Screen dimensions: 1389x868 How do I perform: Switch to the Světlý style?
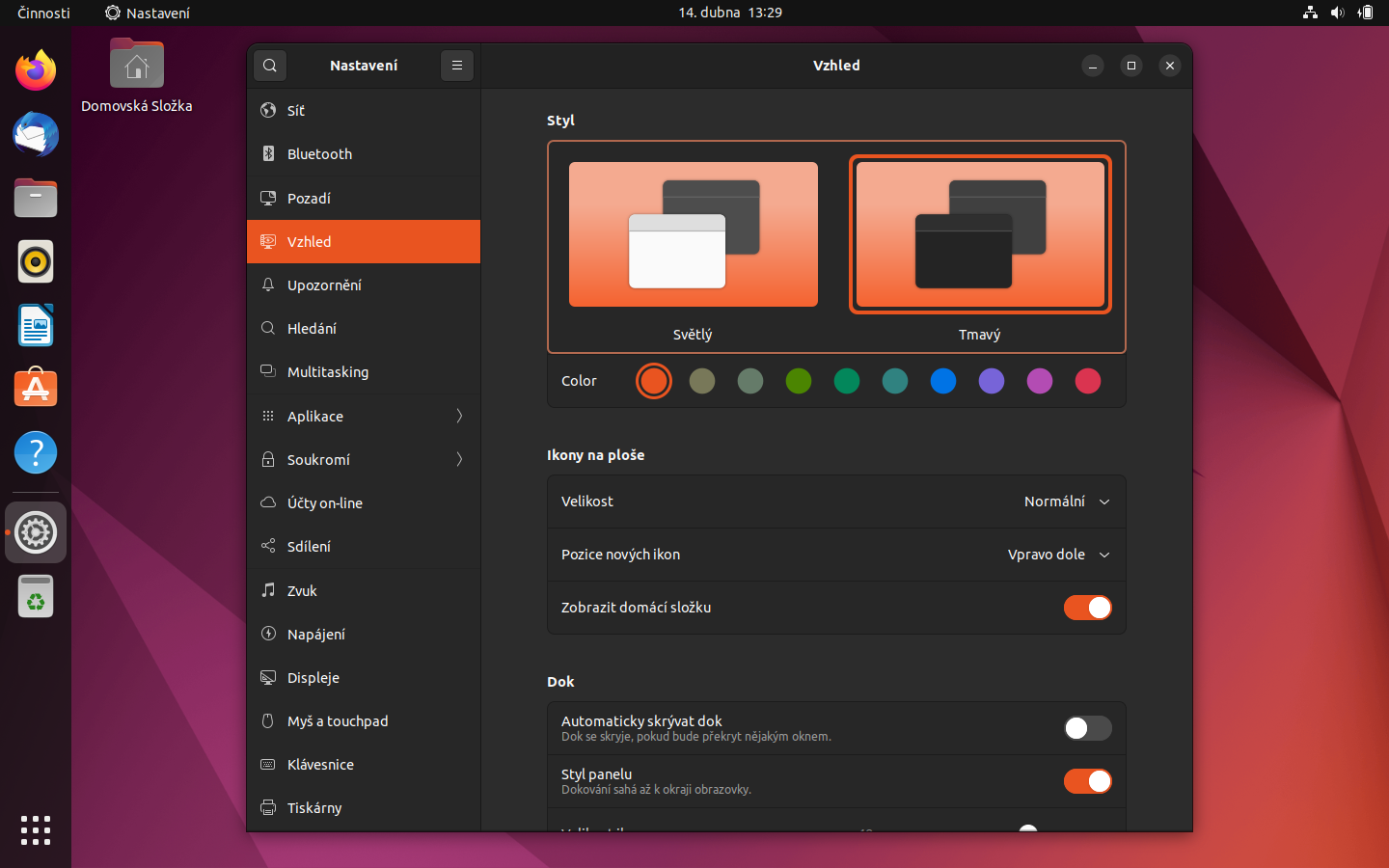(693, 234)
